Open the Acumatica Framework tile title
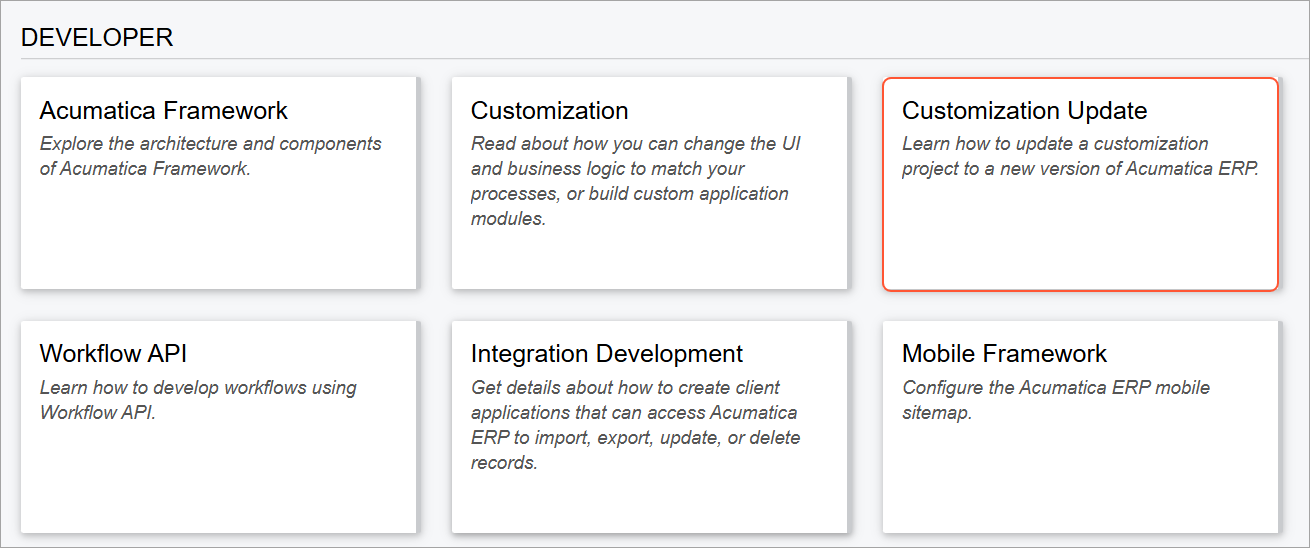 164,111
